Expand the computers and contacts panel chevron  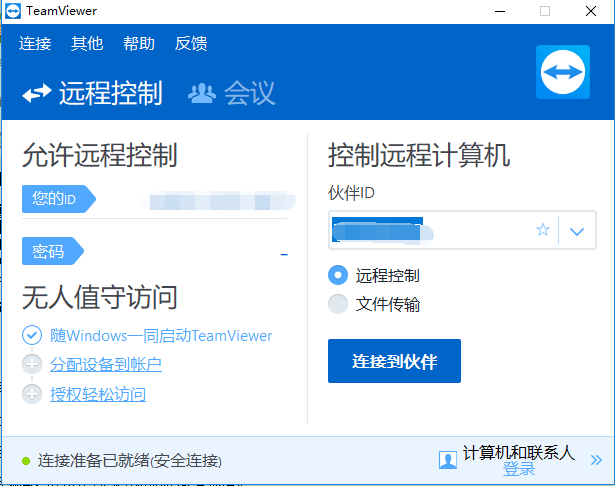(x=596, y=460)
